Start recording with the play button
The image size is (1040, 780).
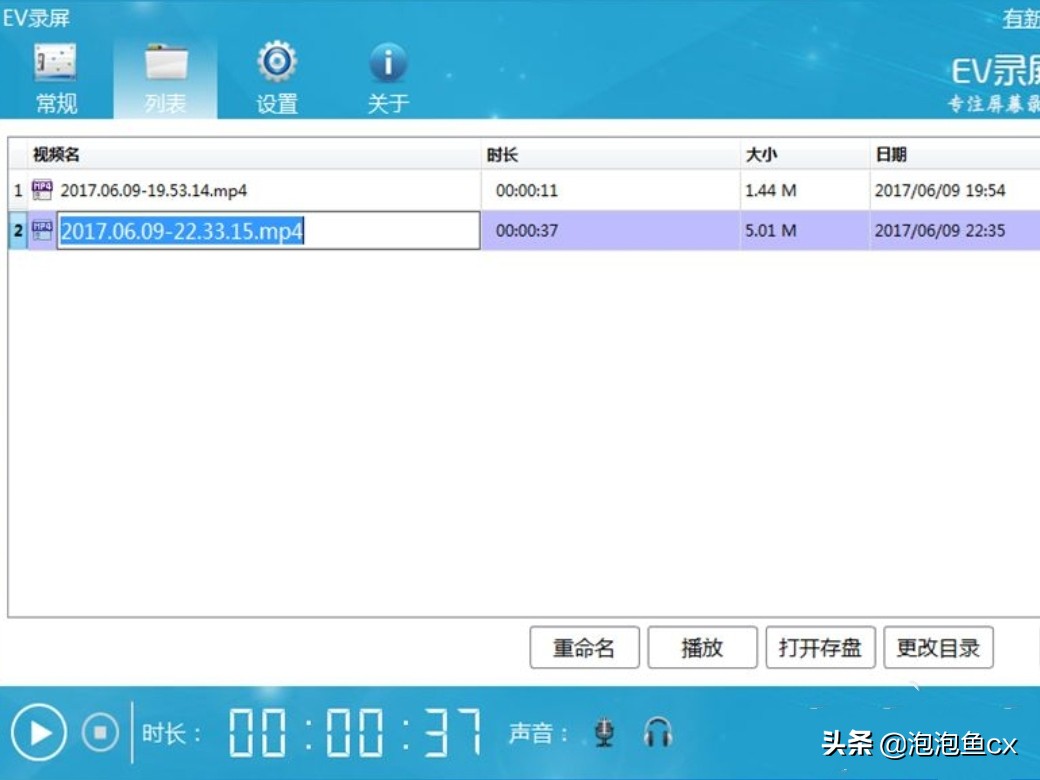(40, 733)
